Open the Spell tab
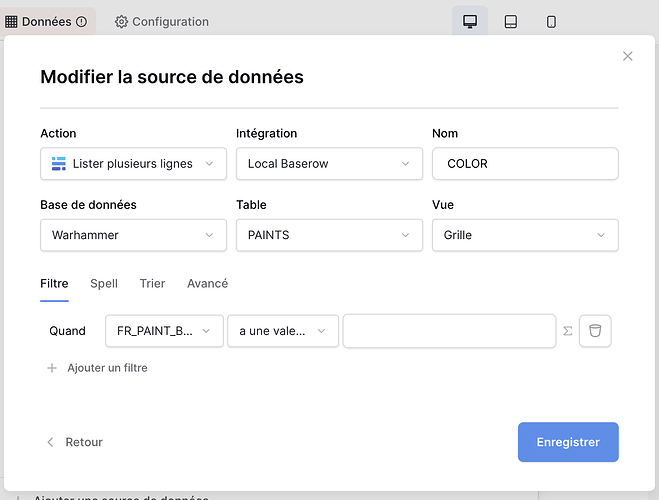The height and width of the screenshot is (500, 659). click(x=104, y=284)
